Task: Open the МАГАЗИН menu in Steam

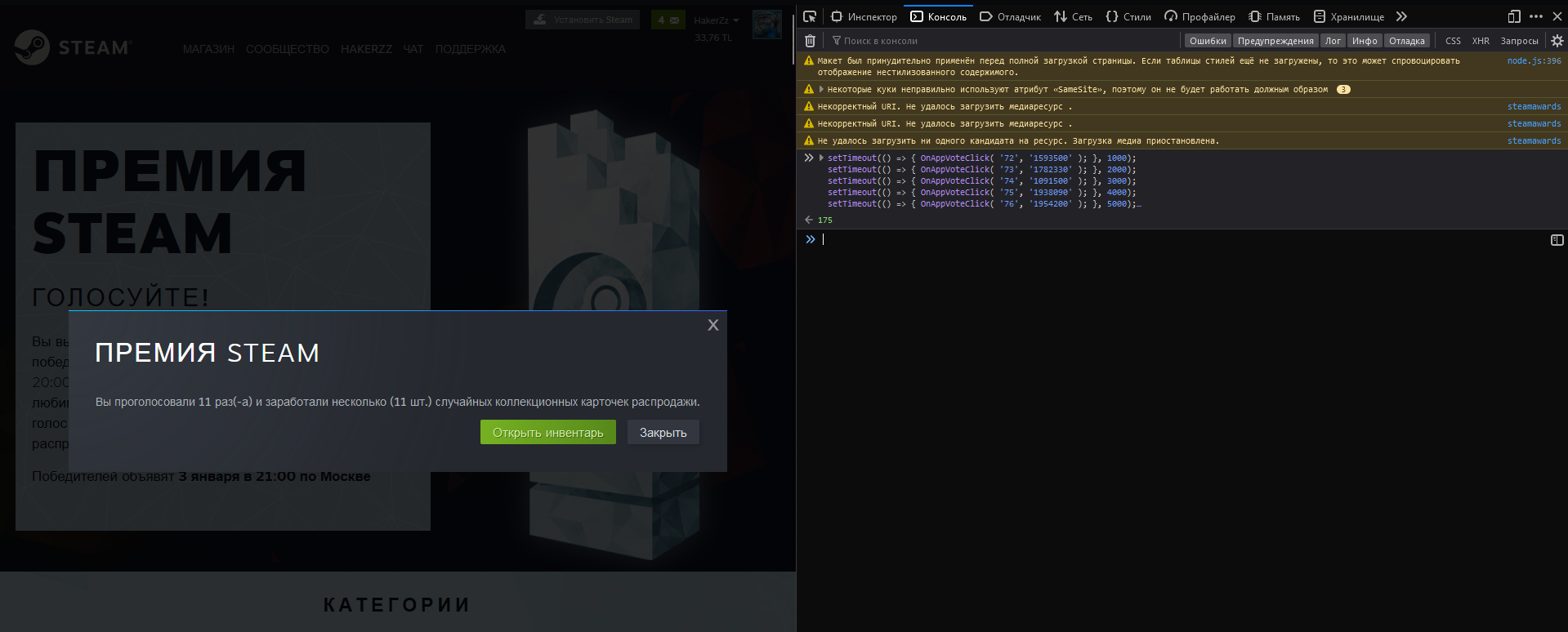Action: coord(208,49)
